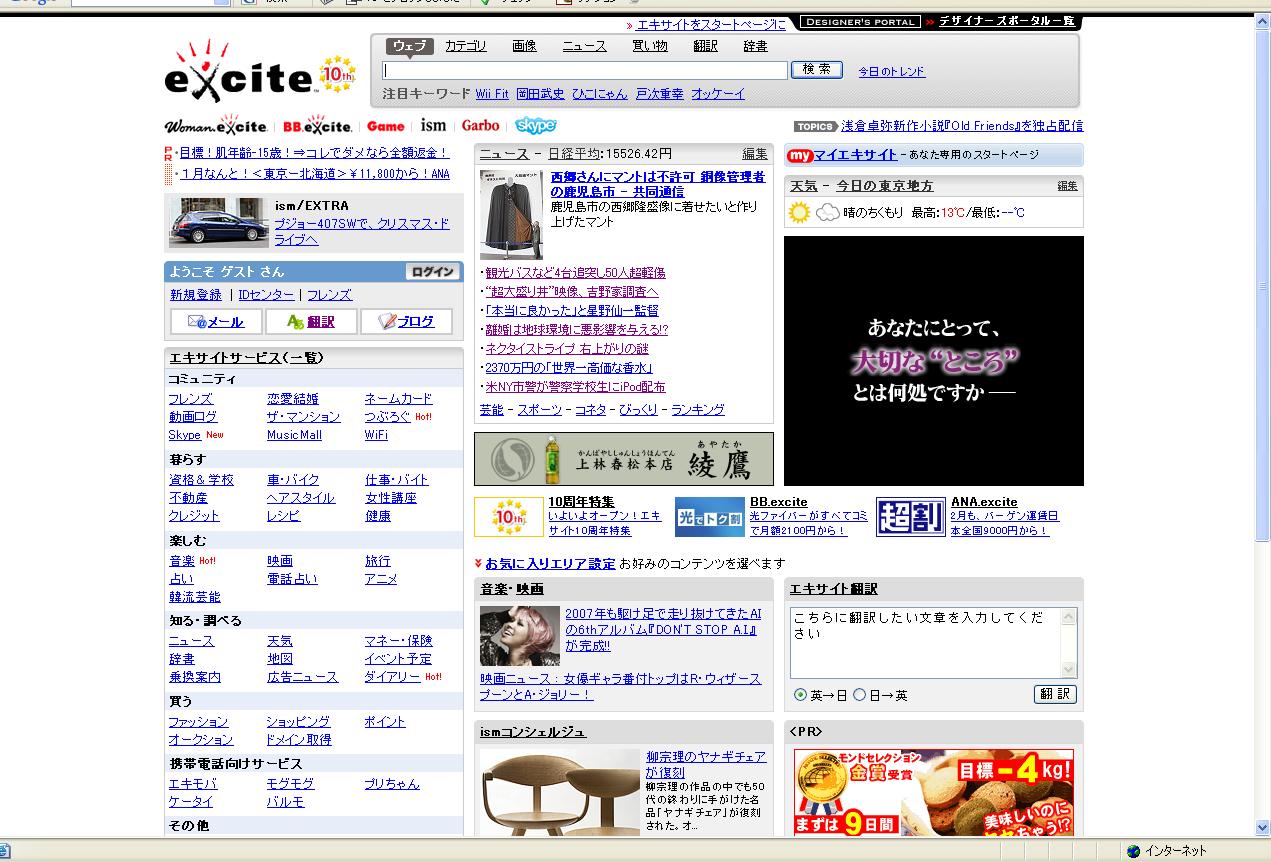Click the excite 10th anniversary logo
This screenshot has height=862, width=1271.
[x=261, y=71]
